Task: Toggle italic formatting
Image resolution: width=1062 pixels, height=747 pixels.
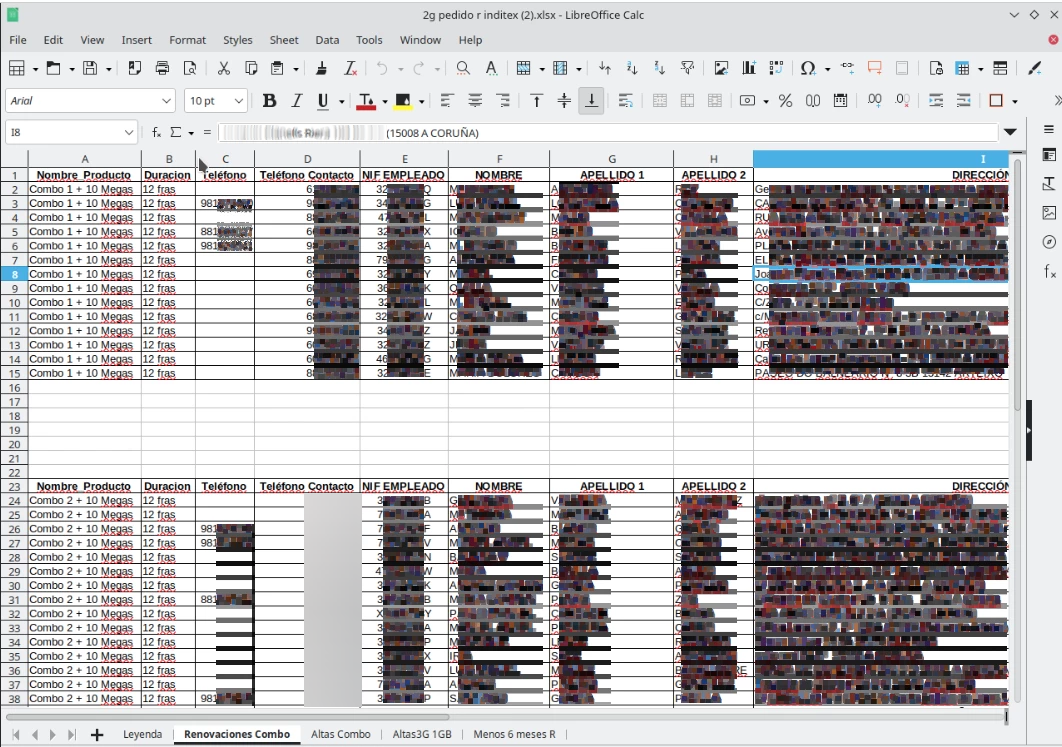Action: (x=296, y=101)
